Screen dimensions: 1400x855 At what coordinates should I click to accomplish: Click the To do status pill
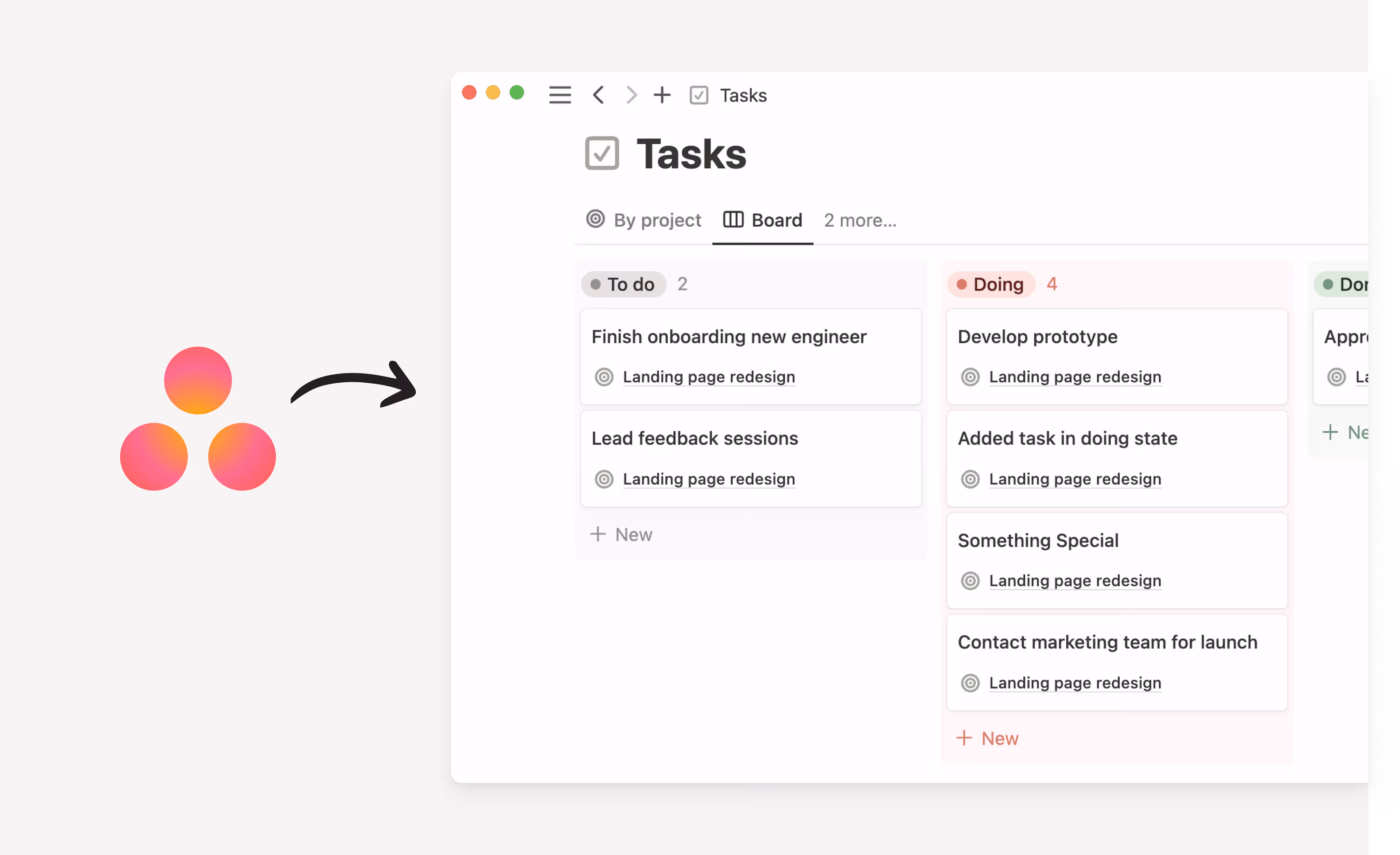pos(623,284)
